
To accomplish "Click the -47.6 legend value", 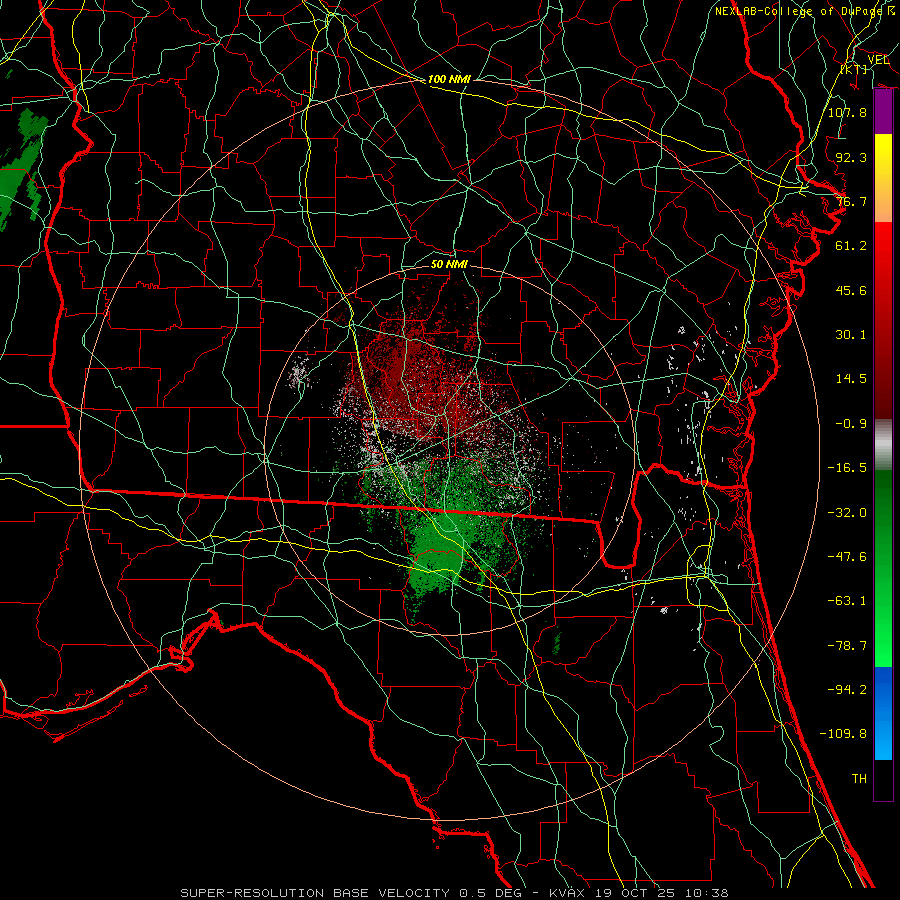I will [x=847, y=557].
